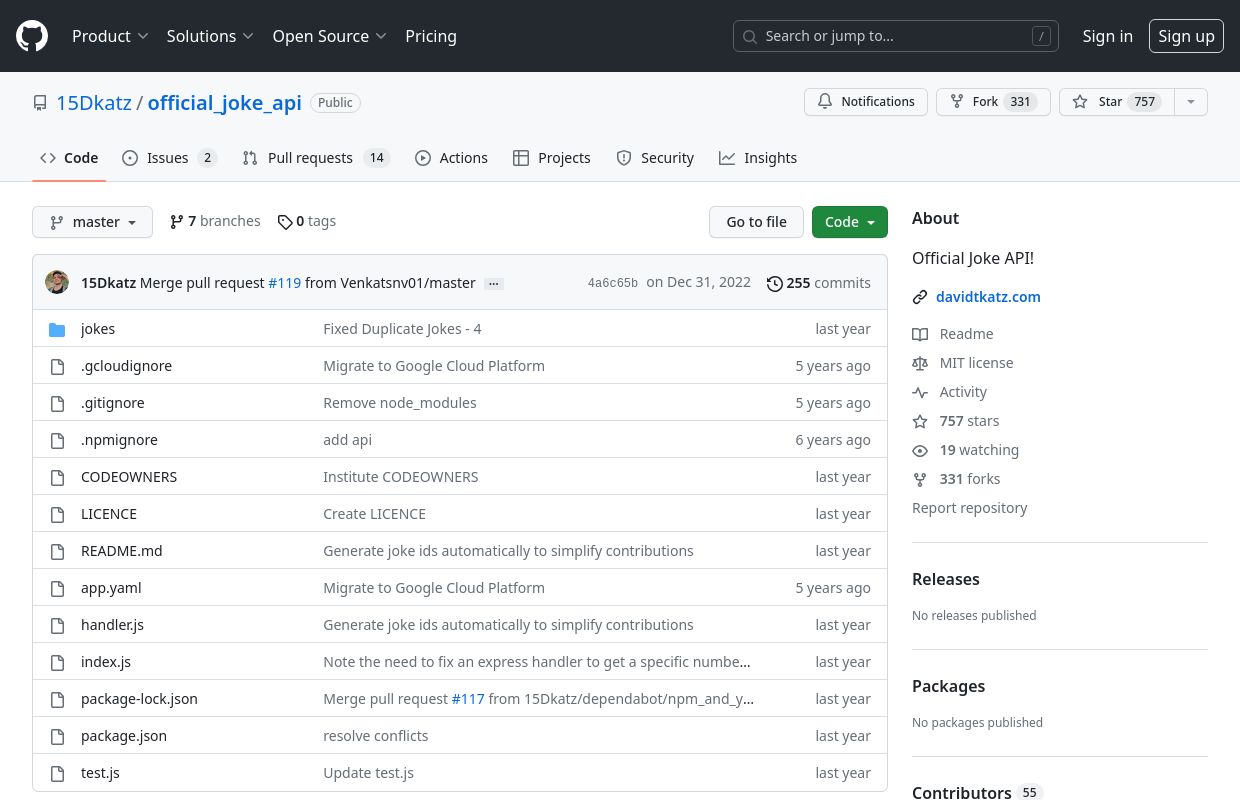Click the book icon beside Readme

(x=920, y=334)
